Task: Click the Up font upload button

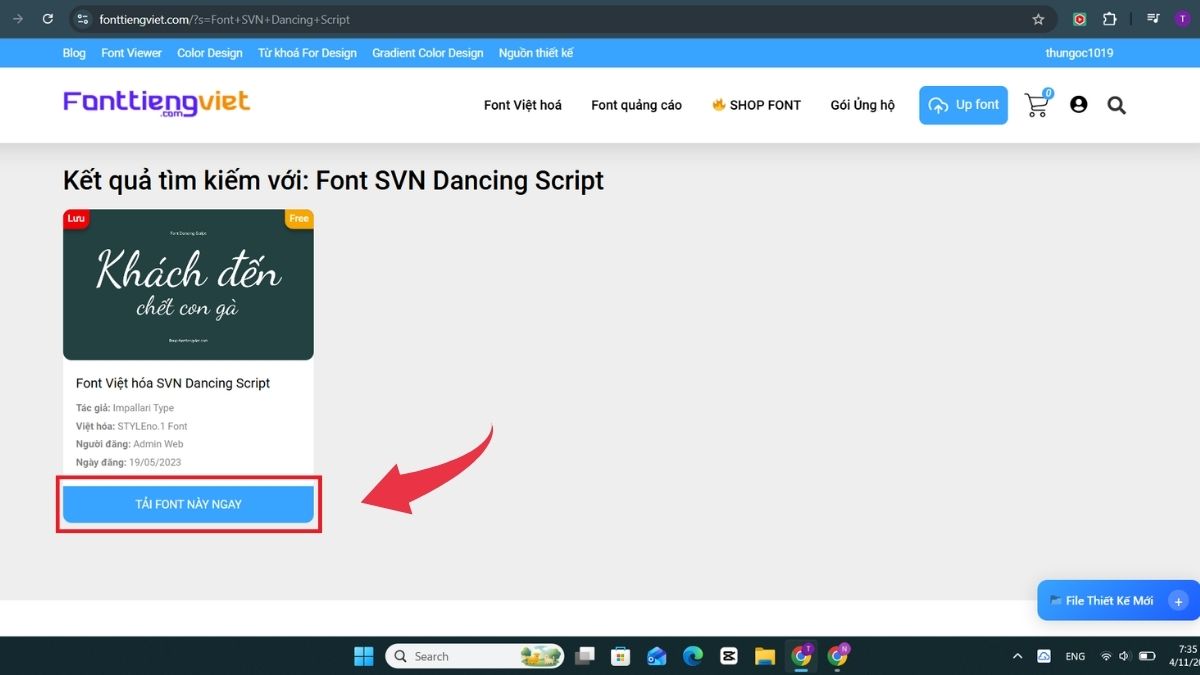Action: [x=963, y=105]
